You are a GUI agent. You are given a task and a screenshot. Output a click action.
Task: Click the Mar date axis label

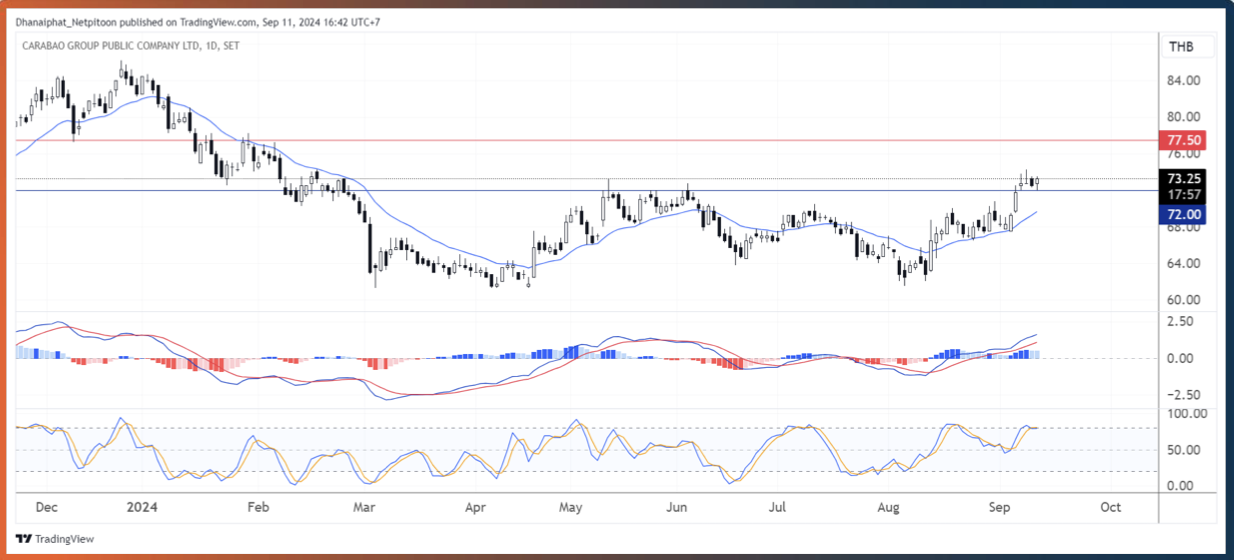click(365, 507)
